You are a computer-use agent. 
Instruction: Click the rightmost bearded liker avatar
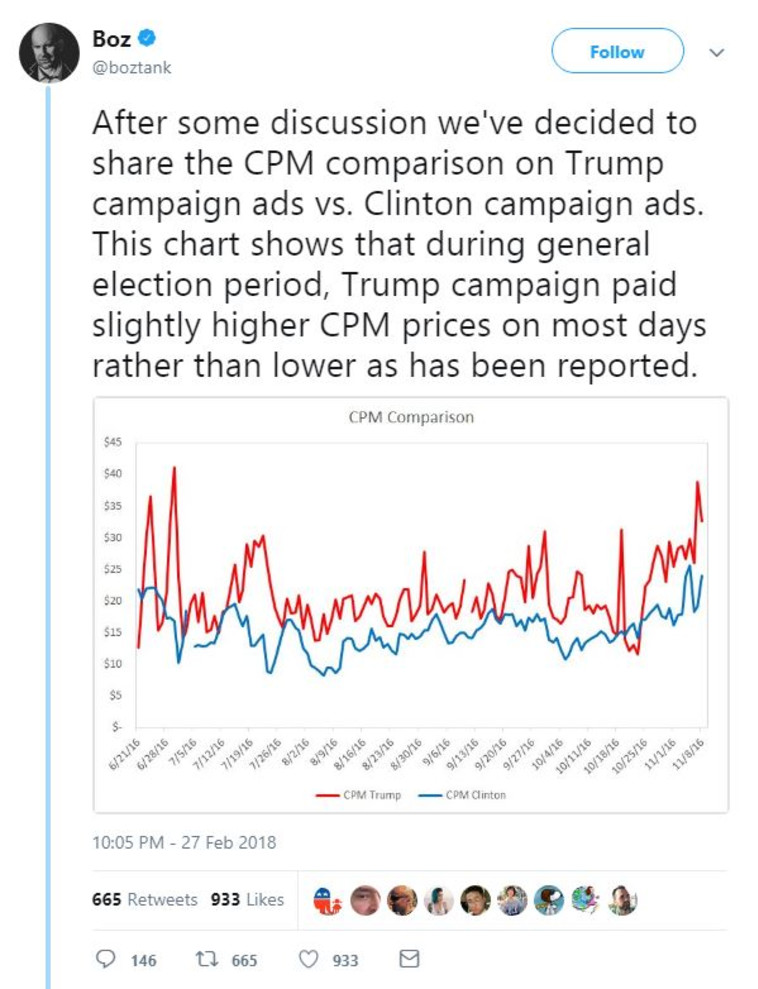(622, 899)
